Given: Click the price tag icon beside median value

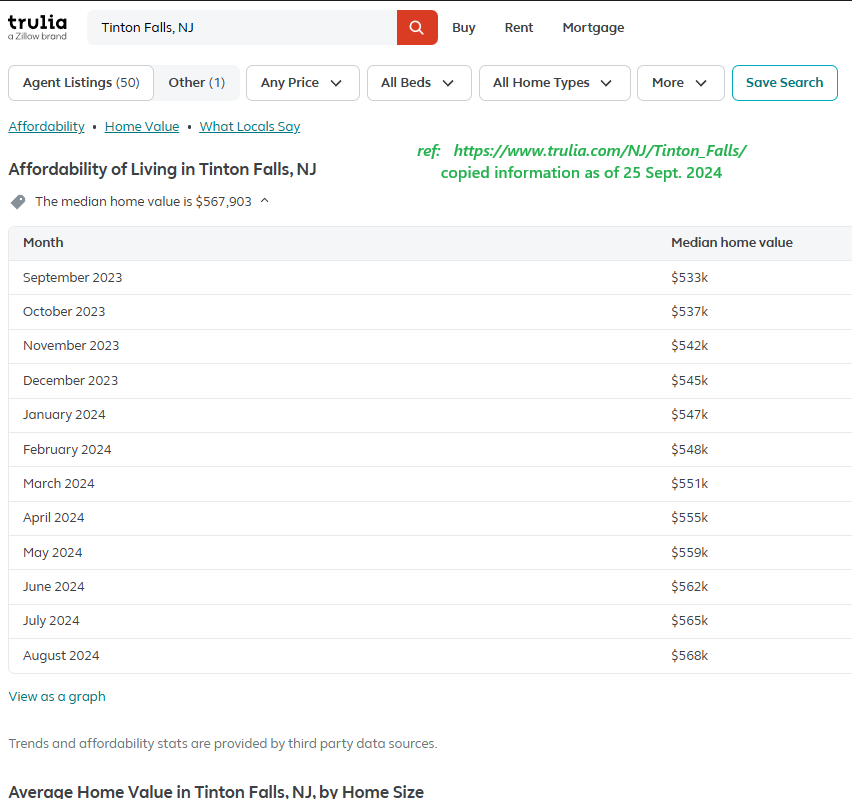Looking at the screenshot, I should [18, 202].
